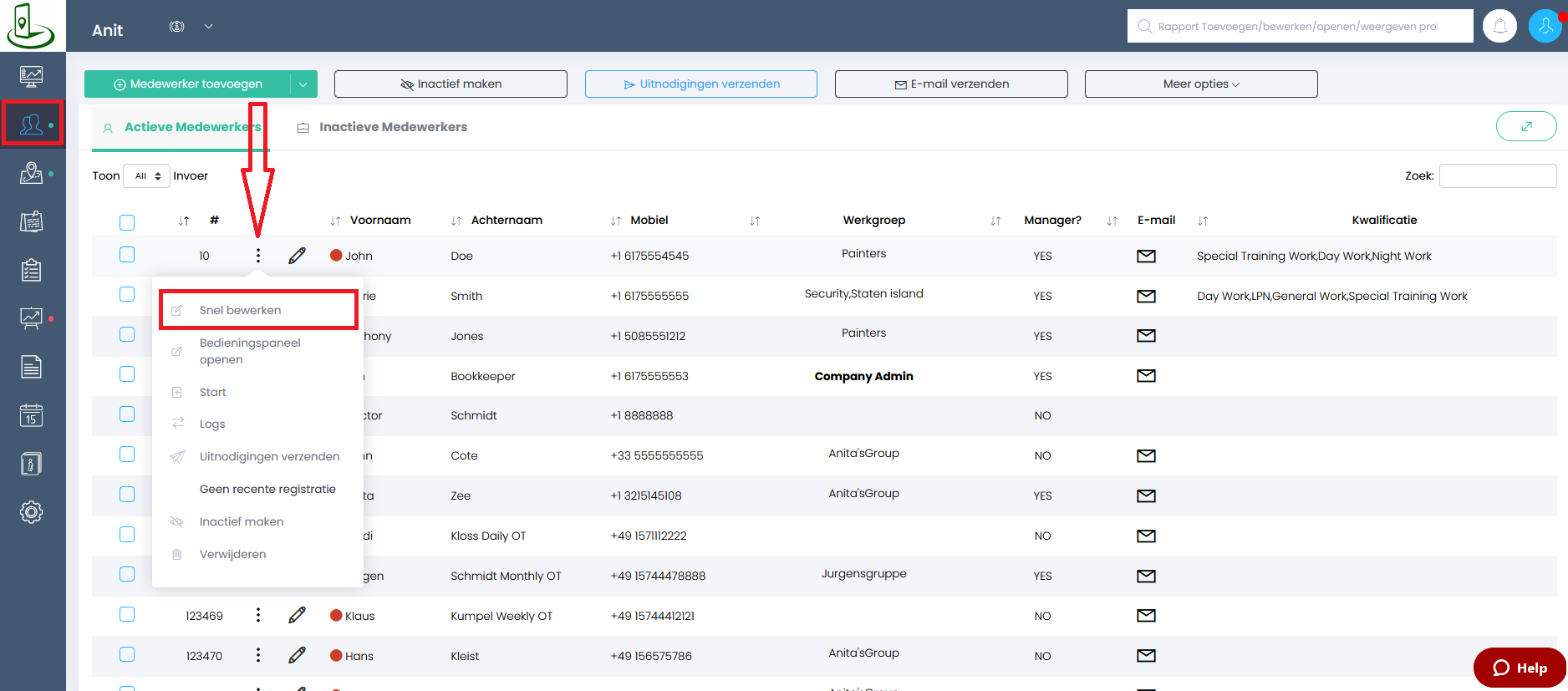Expand the arrow beside Medewerker toevoegen
The image size is (1568, 691).
click(303, 84)
